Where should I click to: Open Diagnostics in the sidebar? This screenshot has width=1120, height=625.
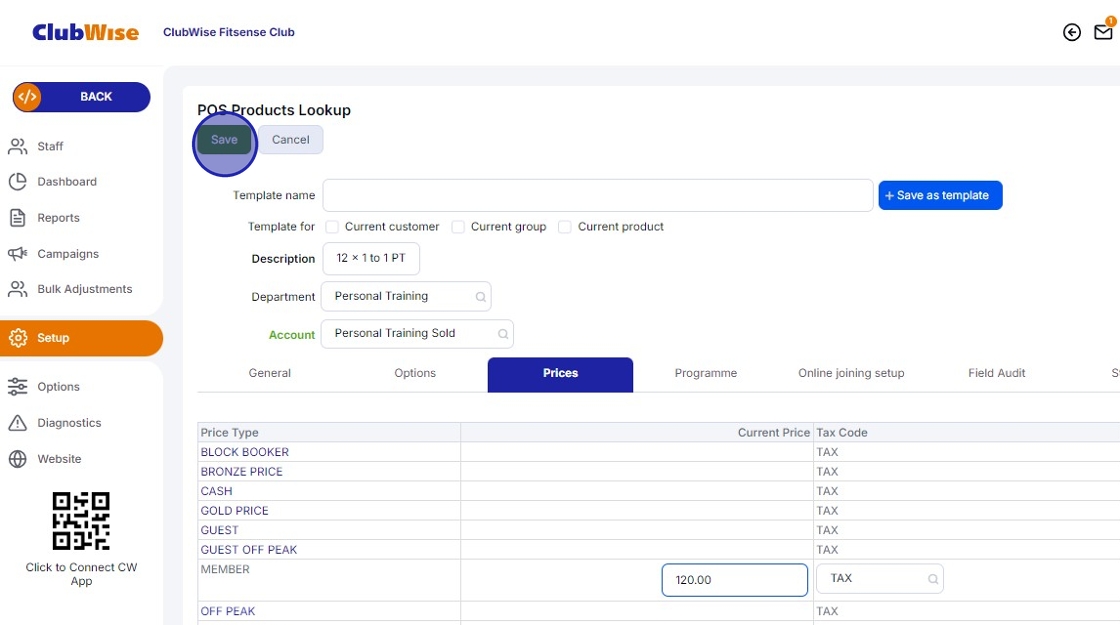coord(69,423)
